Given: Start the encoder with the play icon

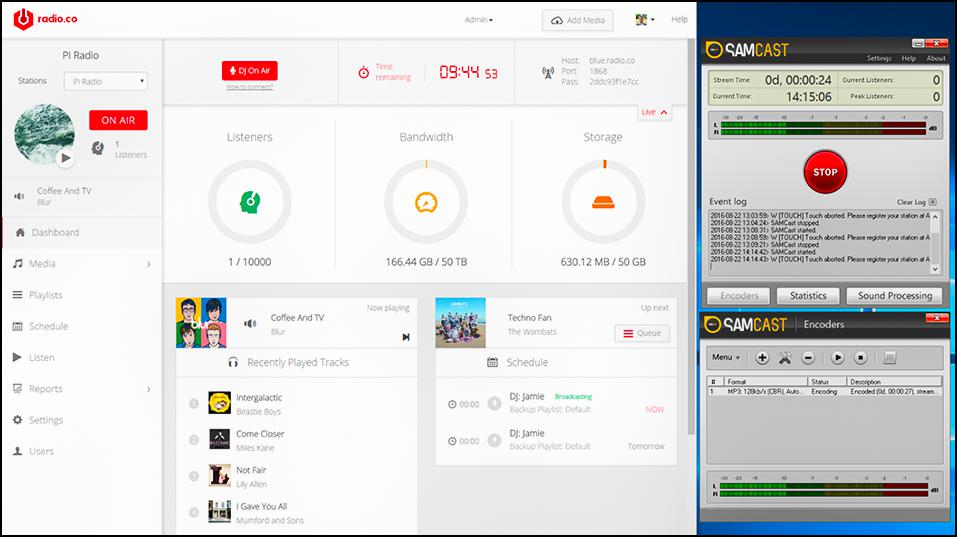Looking at the screenshot, I should coord(838,357).
